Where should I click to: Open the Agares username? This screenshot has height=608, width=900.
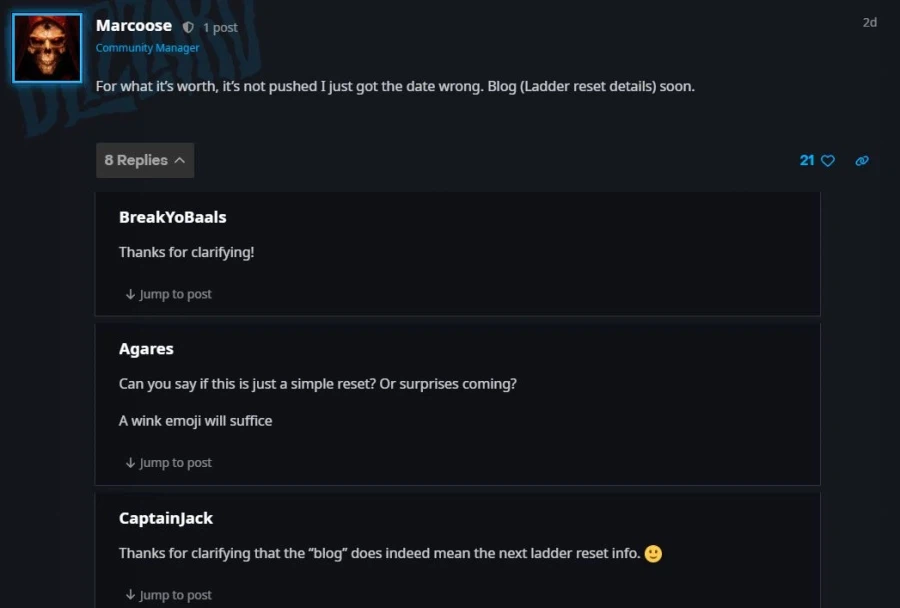(146, 349)
